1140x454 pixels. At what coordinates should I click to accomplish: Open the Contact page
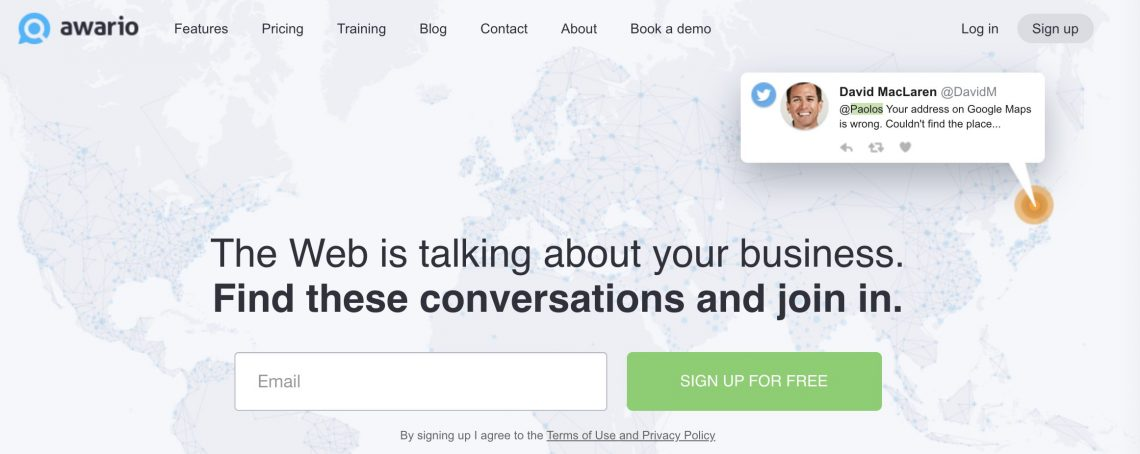503,29
